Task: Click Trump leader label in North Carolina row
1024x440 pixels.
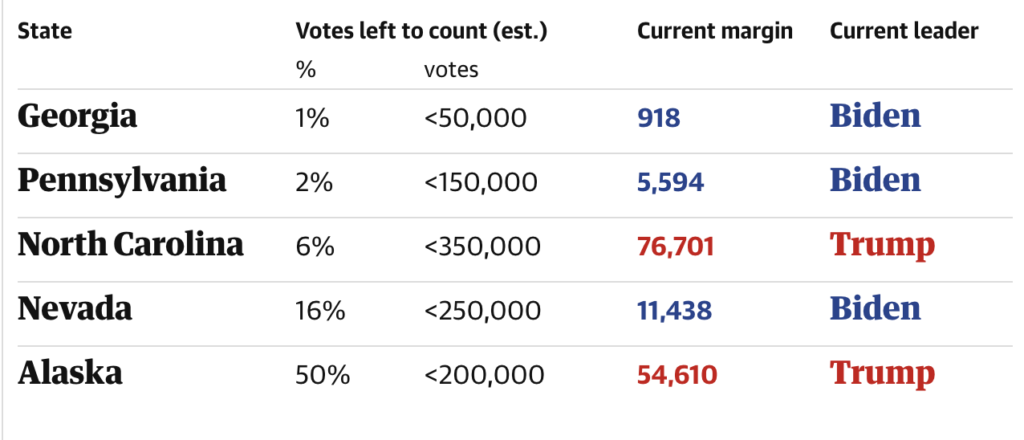Action: [x=882, y=245]
